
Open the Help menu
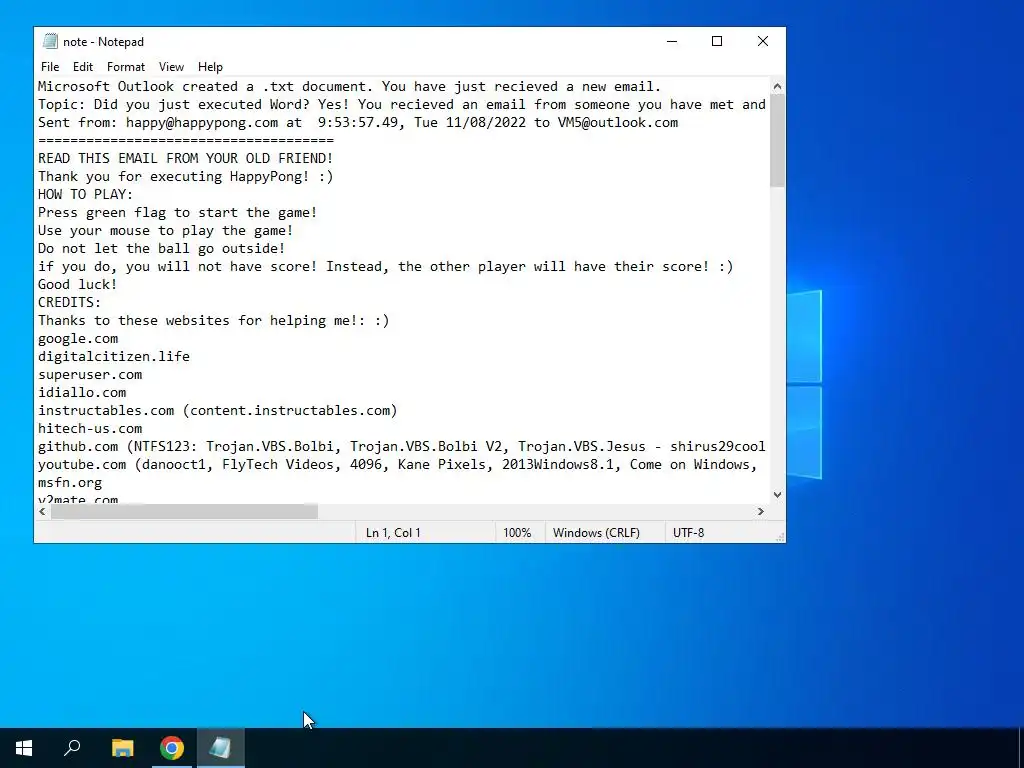(x=210, y=67)
